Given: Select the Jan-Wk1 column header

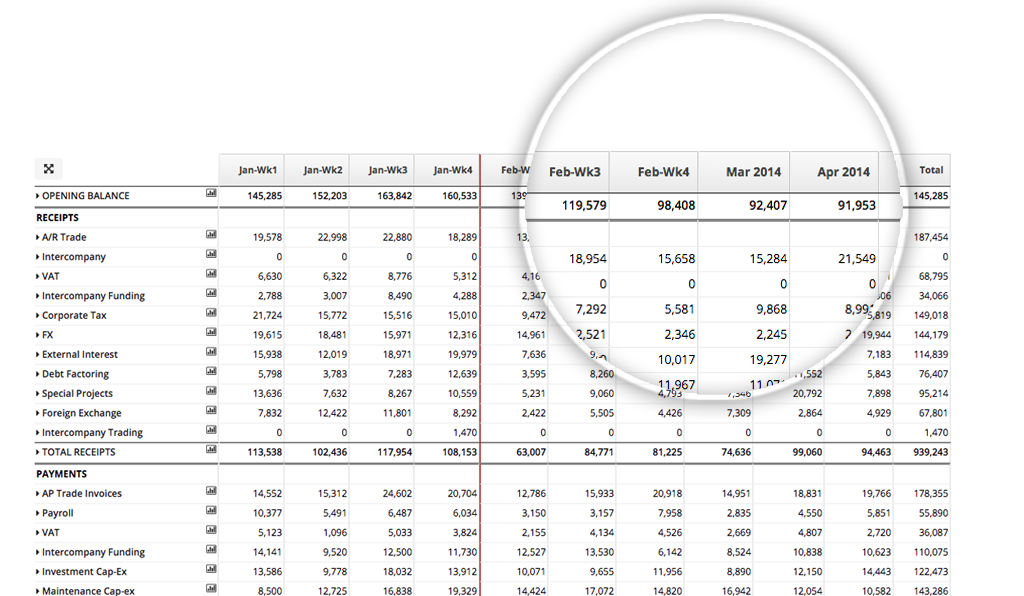Looking at the screenshot, I should [252, 170].
